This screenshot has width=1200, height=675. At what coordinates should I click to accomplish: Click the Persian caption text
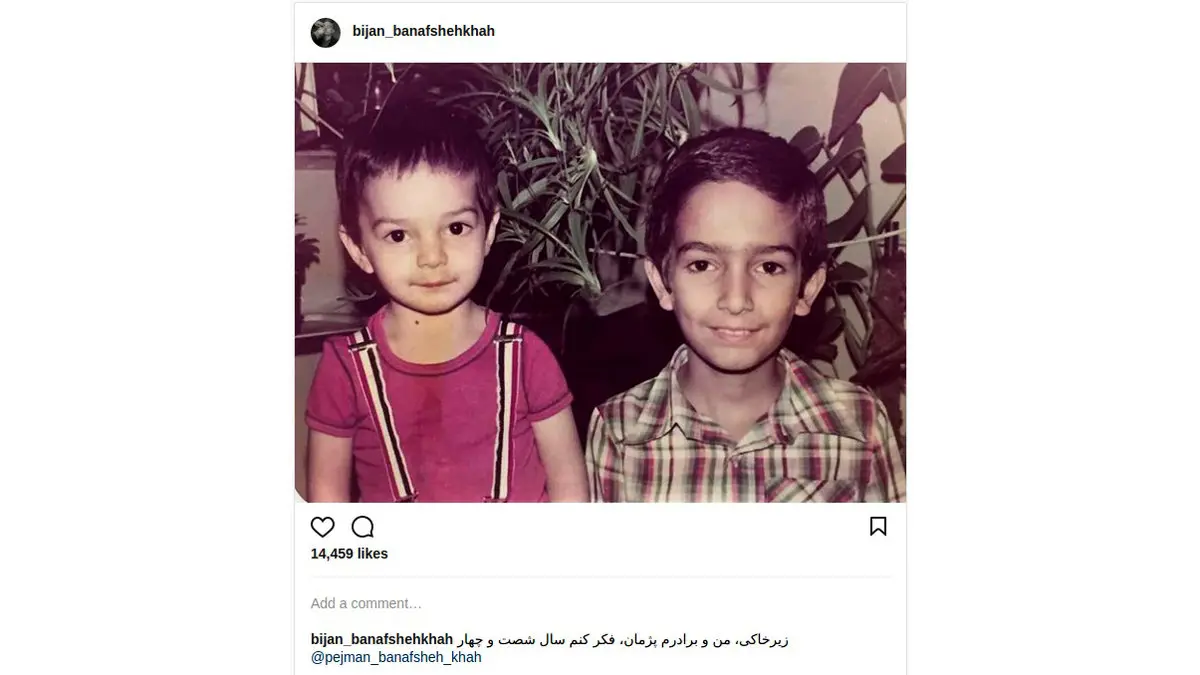[x=623, y=639]
